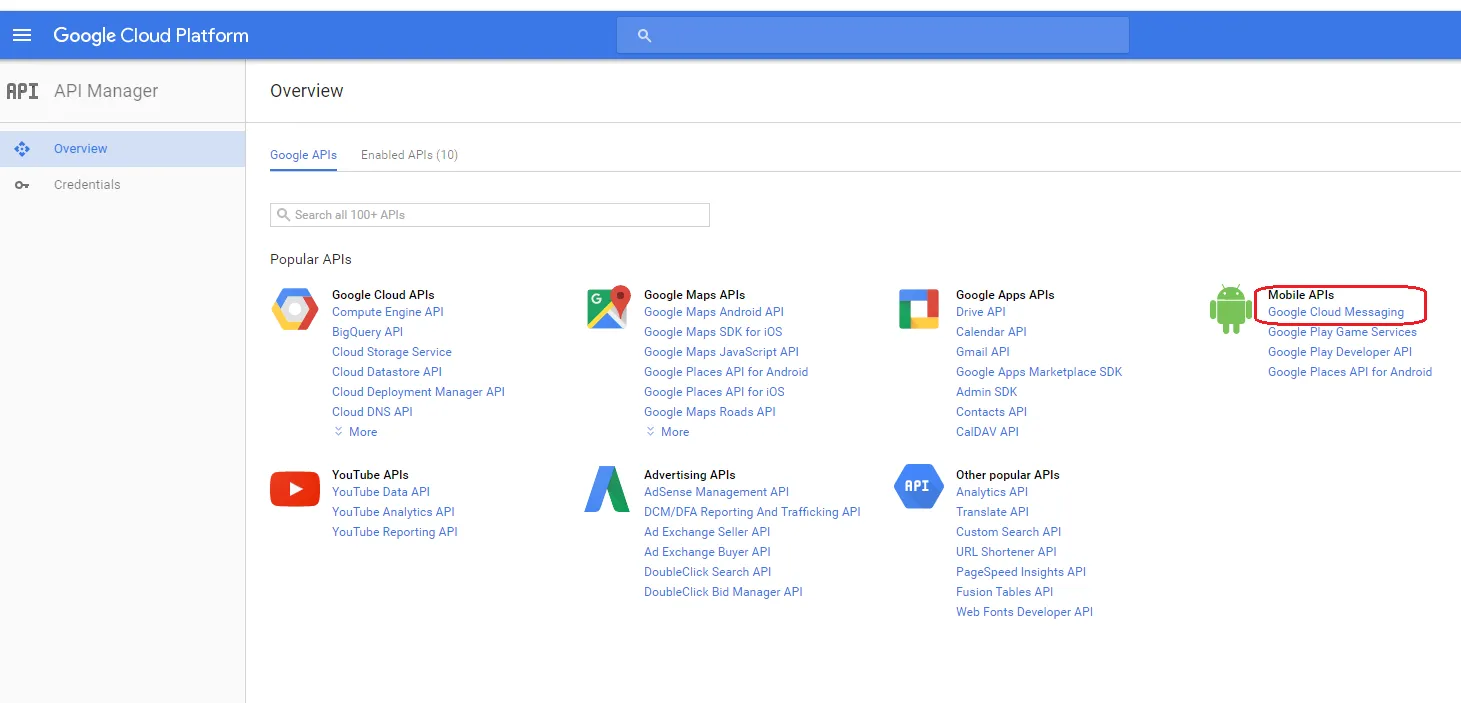Focus the top bar search field
The image size is (1461, 703).
(873, 35)
